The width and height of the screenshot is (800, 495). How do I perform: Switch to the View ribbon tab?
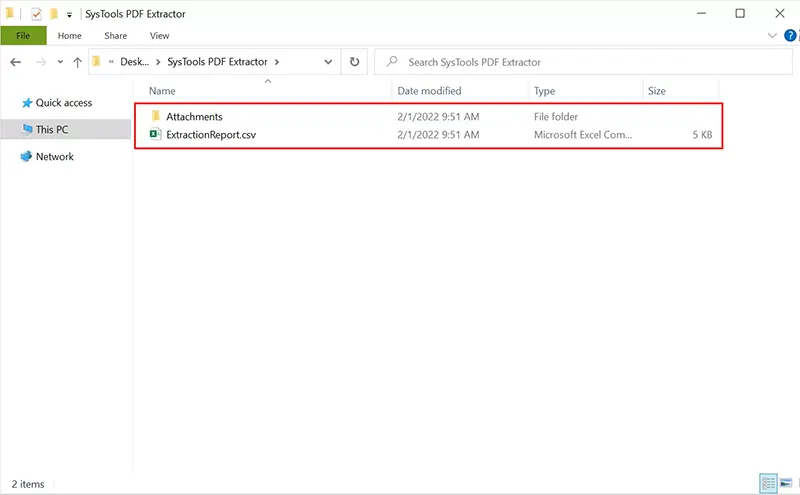[159, 36]
